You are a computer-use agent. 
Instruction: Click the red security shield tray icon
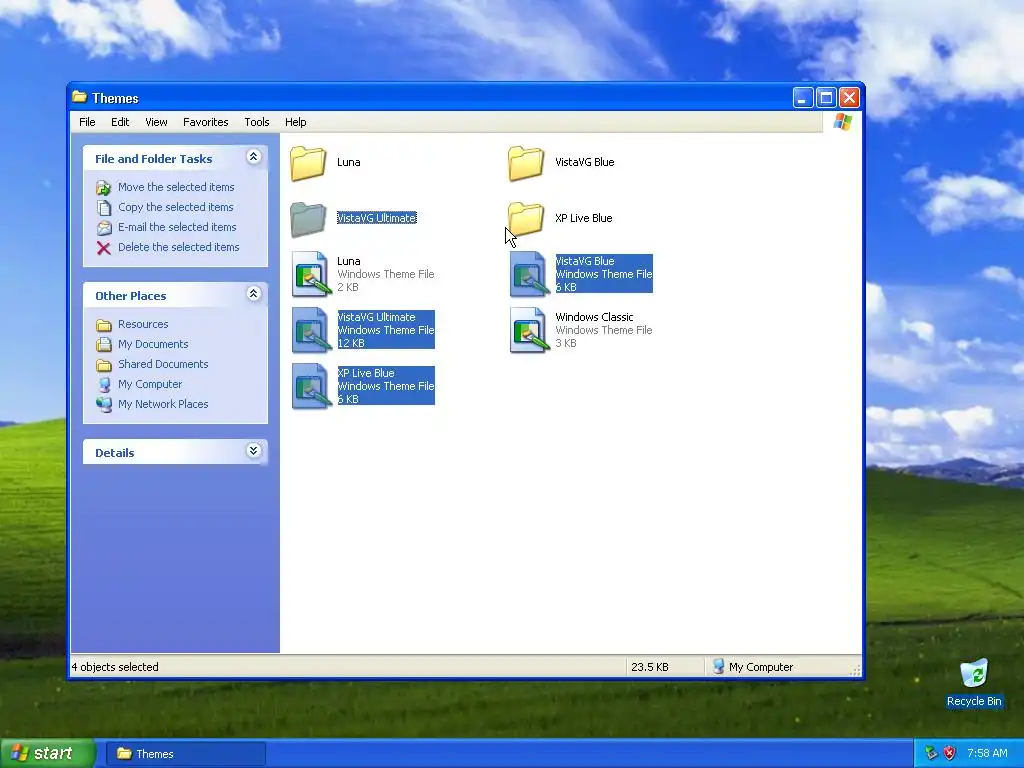click(950, 753)
